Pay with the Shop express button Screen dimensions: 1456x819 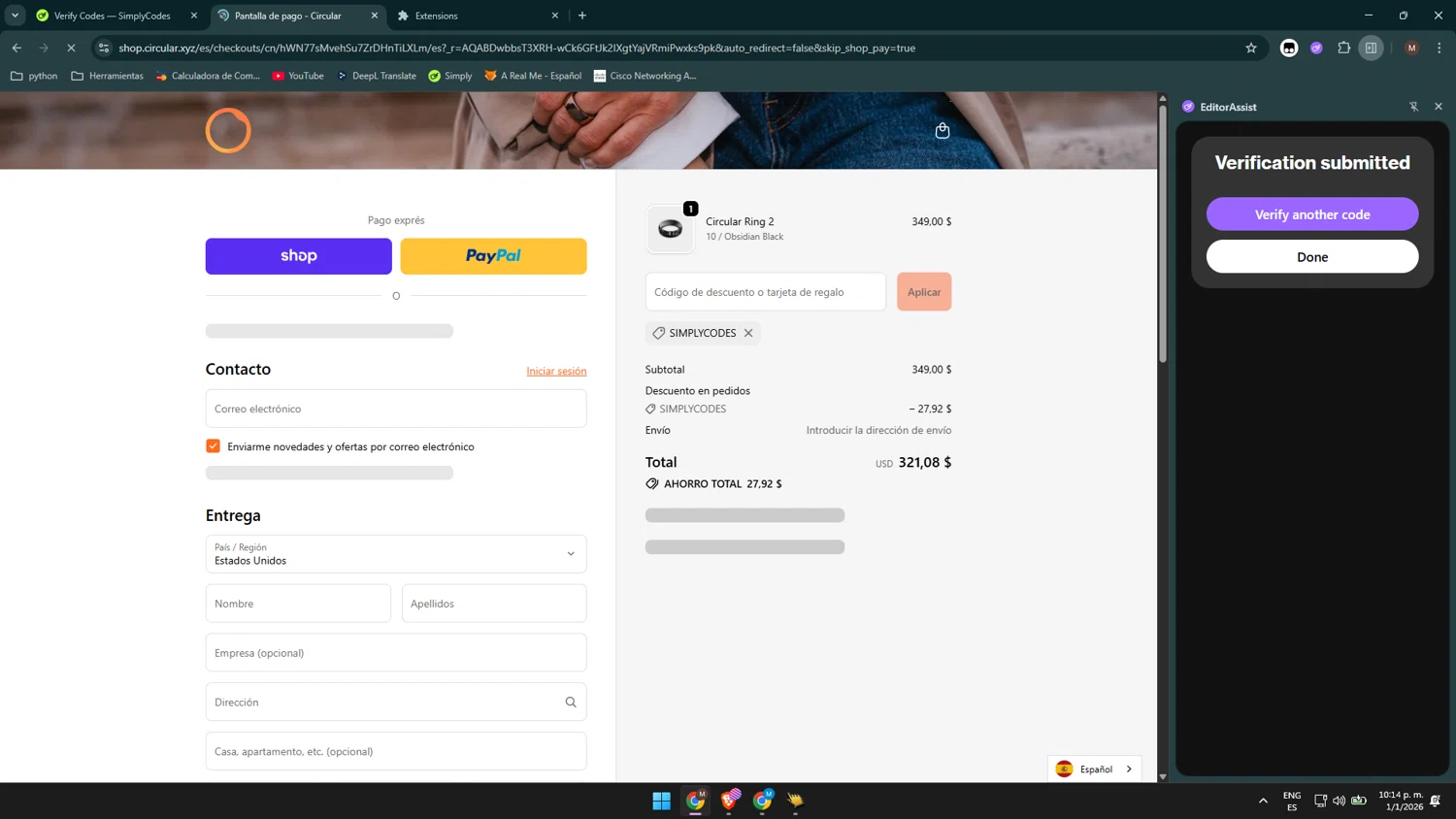pyautogui.click(x=299, y=256)
